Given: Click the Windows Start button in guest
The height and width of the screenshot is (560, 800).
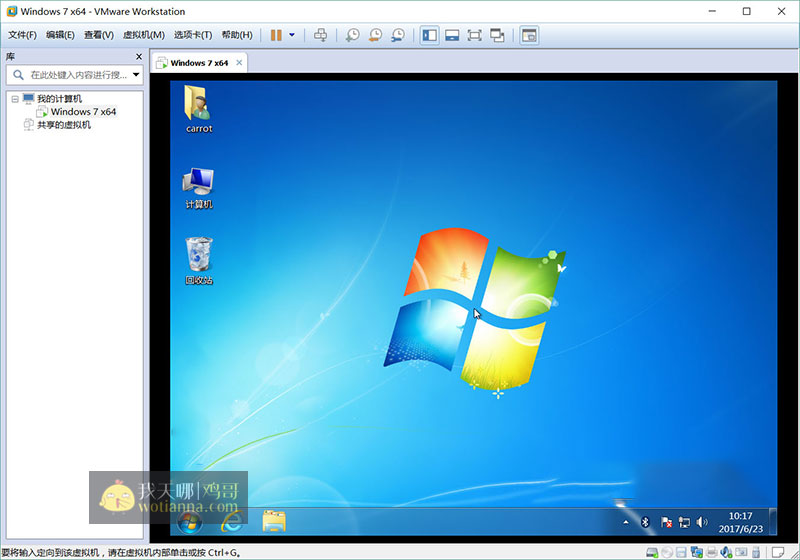Looking at the screenshot, I should (188, 521).
